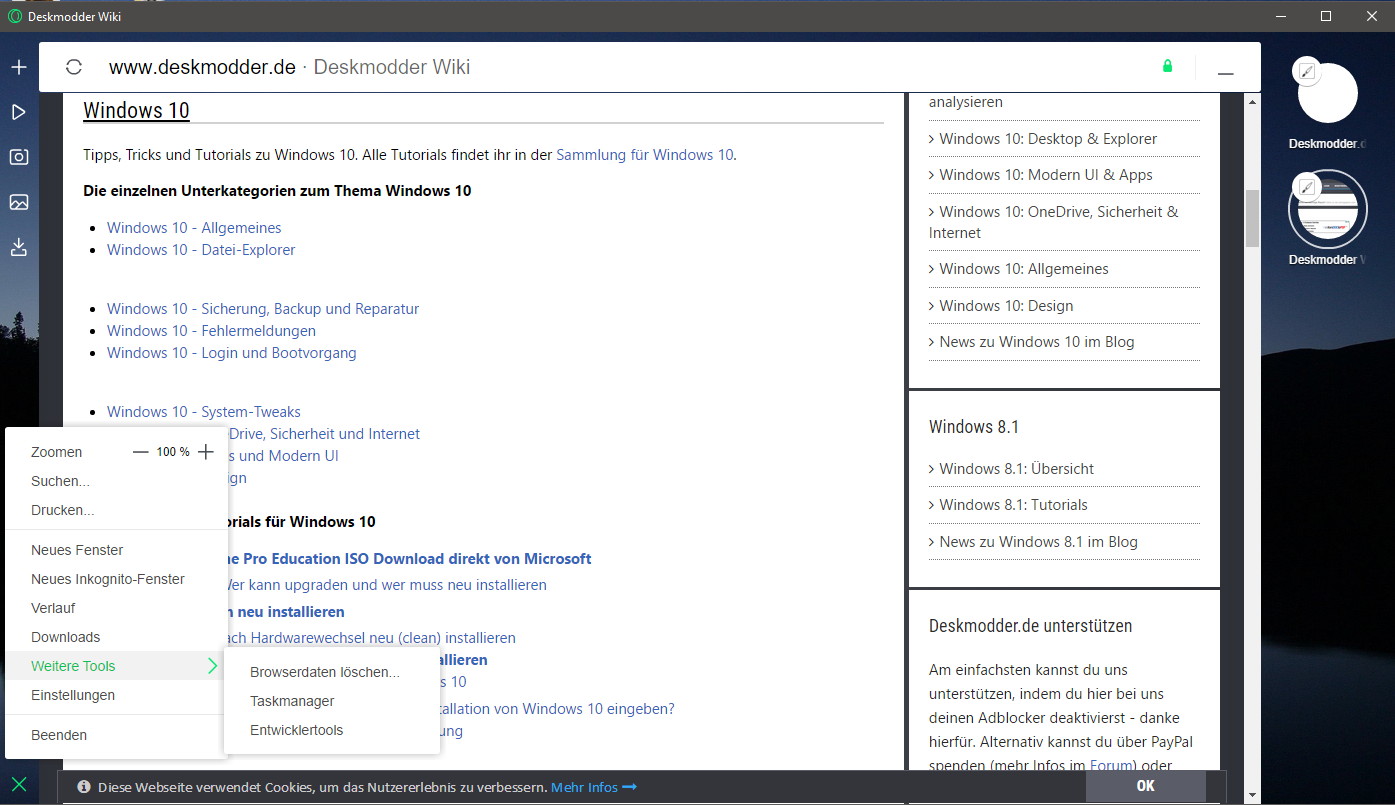Click the page scrollbar up arrow
The height and width of the screenshot is (805, 1395).
(x=1252, y=102)
